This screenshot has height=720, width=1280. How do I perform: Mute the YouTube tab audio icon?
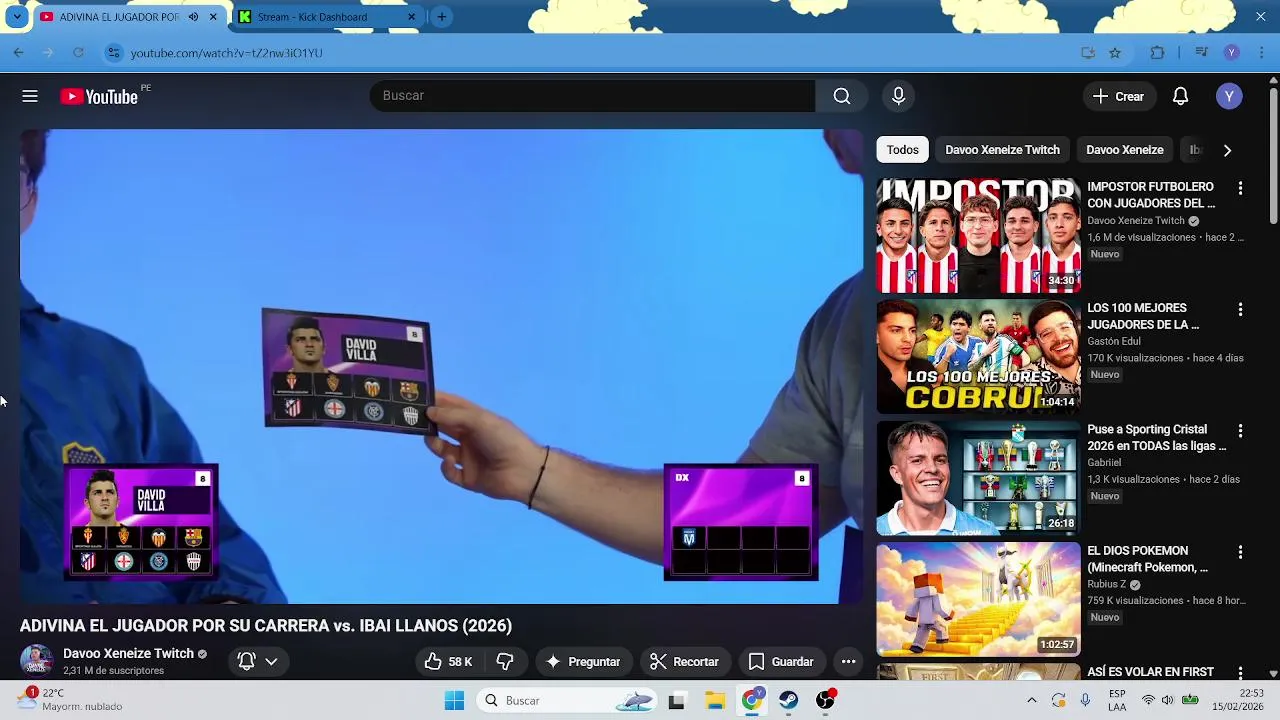pyautogui.click(x=193, y=17)
